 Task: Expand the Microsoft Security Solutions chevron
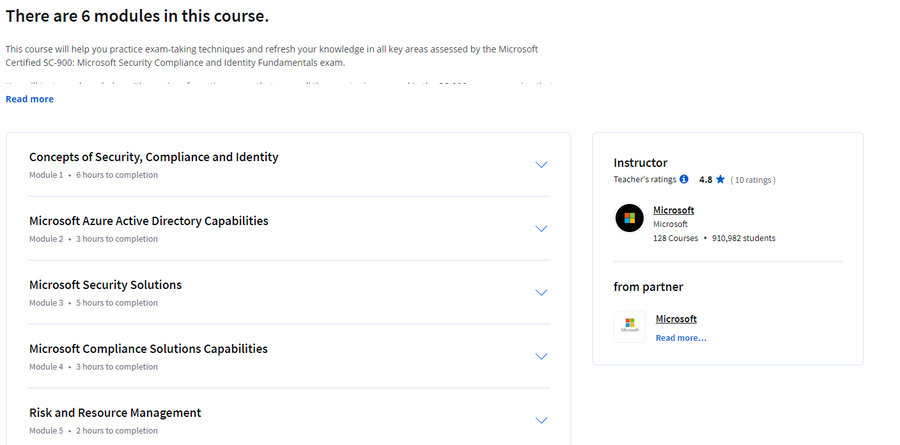click(541, 292)
